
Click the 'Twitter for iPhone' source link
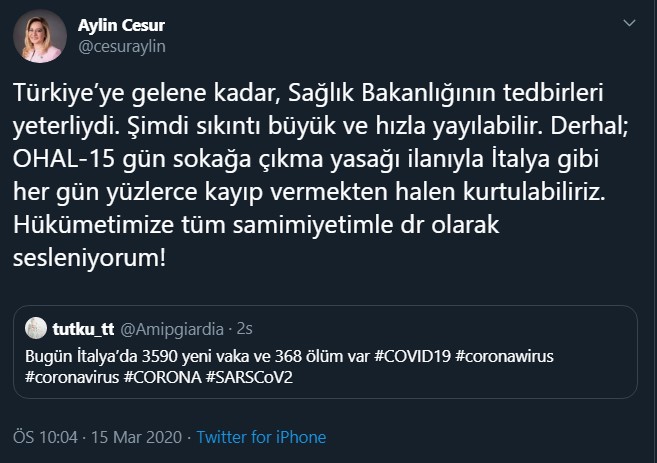point(261,437)
